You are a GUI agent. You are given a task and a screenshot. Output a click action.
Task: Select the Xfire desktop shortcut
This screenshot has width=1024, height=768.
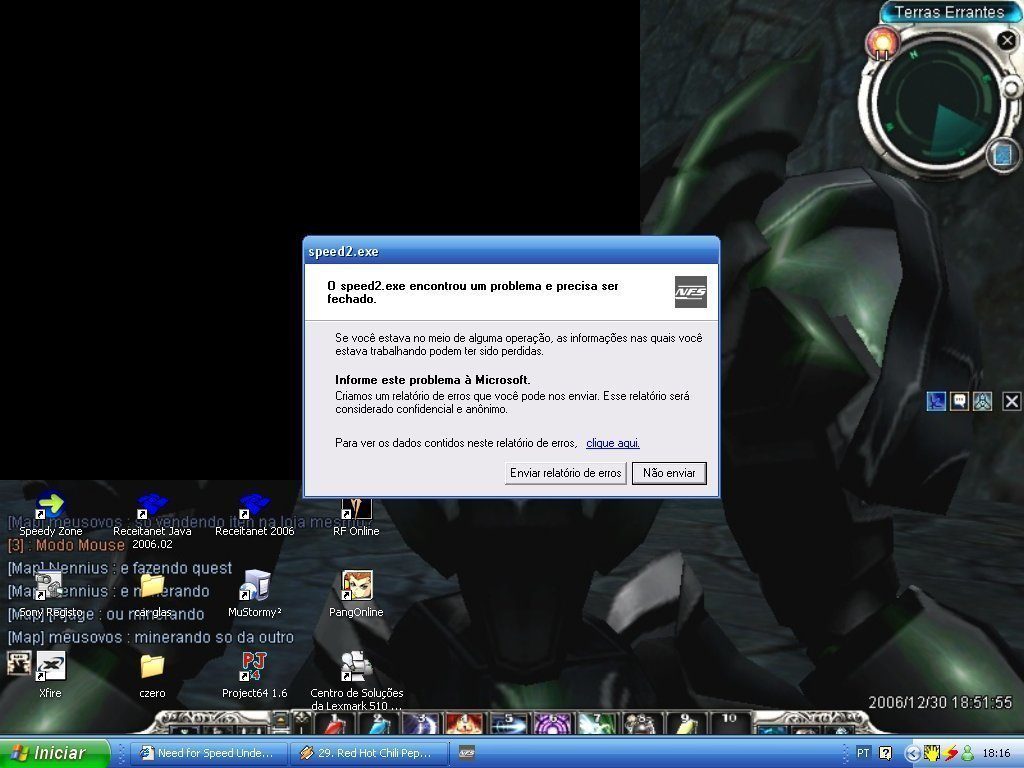point(50,675)
